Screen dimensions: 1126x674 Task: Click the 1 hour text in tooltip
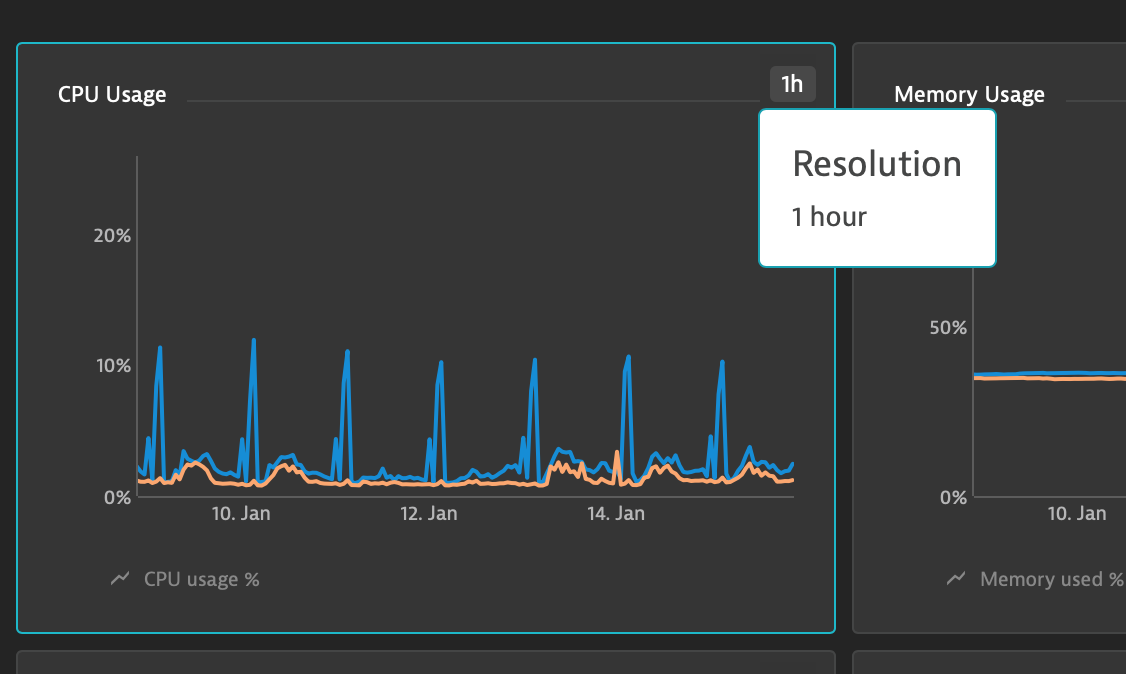829,216
